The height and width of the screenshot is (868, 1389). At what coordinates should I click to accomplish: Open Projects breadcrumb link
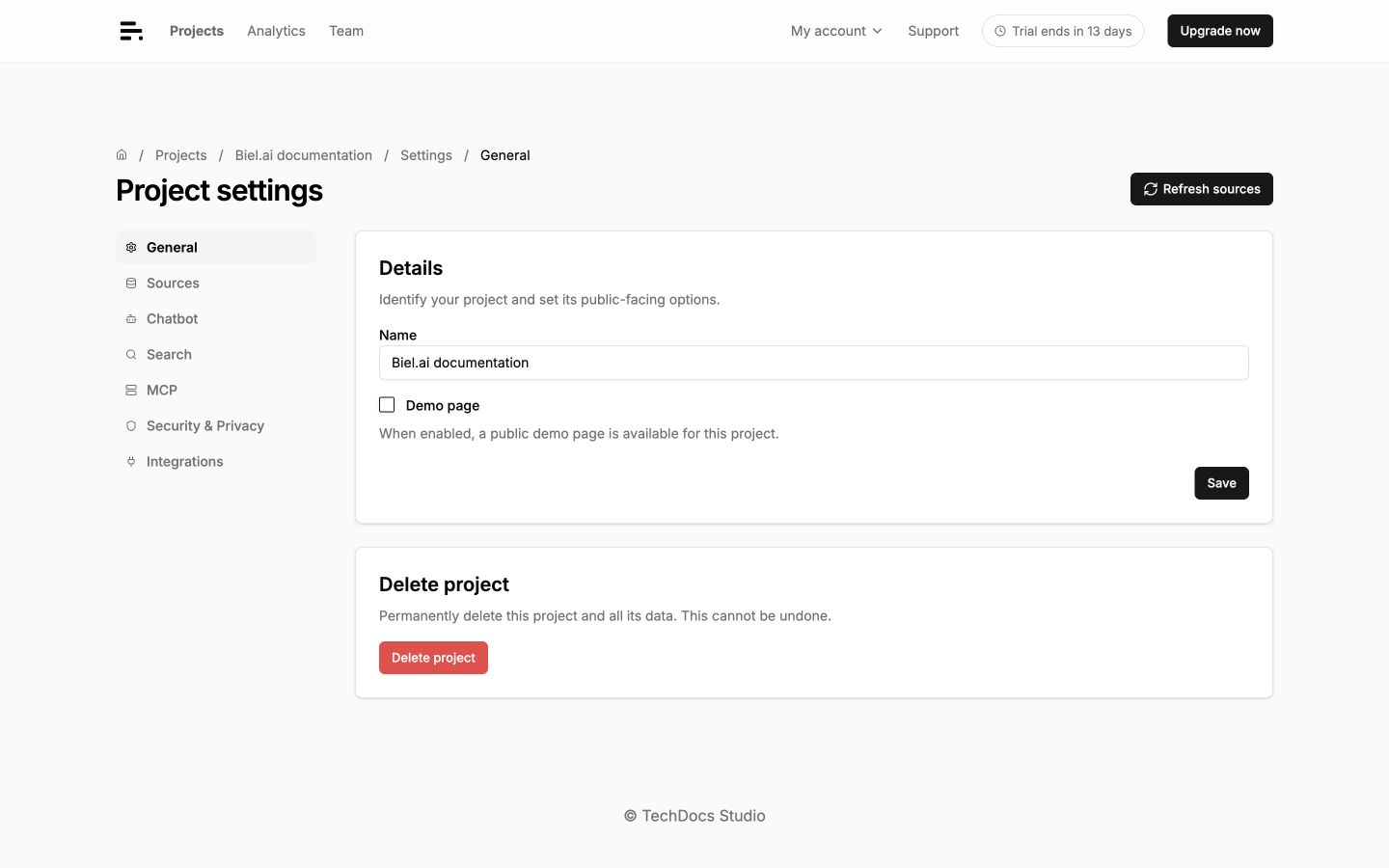point(180,155)
